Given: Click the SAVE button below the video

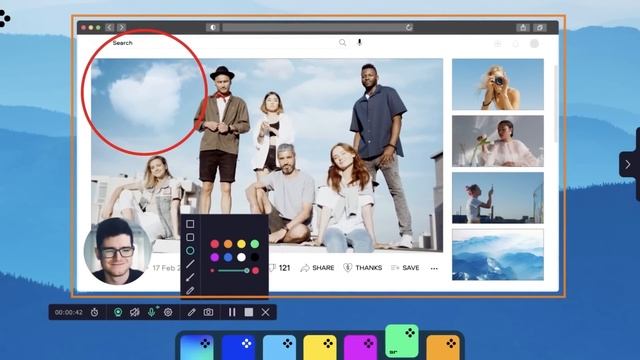Looking at the screenshot, I should tap(405, 268).
